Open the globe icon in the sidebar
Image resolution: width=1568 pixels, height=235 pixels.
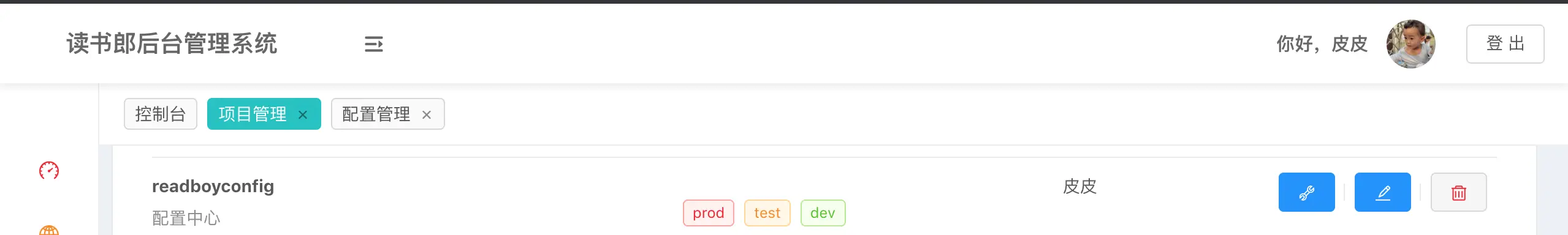coord(49,230)
